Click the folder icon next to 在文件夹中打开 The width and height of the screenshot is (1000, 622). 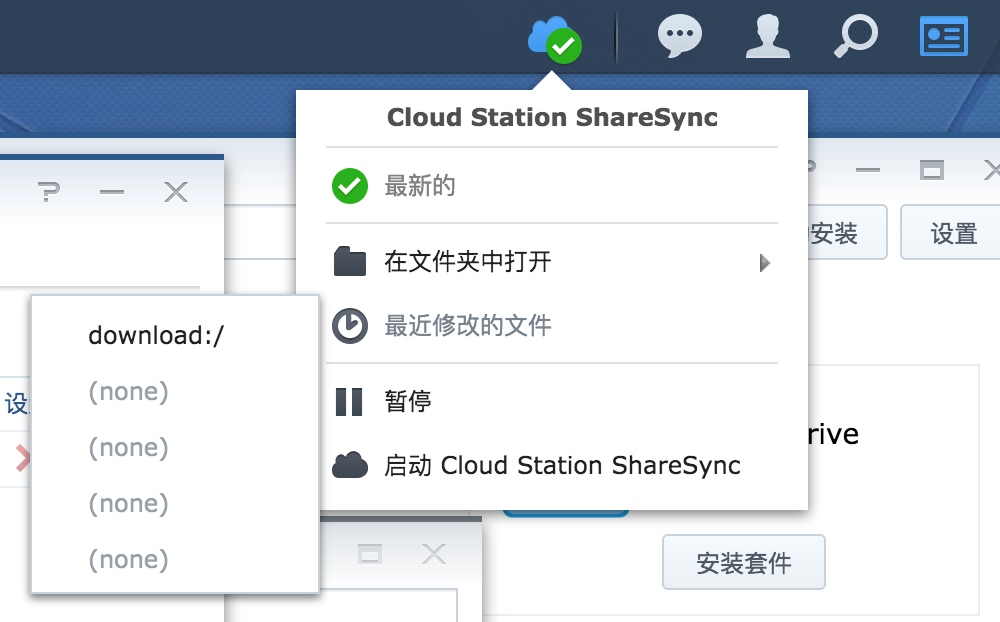pyautogui.click(x=349, y=261)
